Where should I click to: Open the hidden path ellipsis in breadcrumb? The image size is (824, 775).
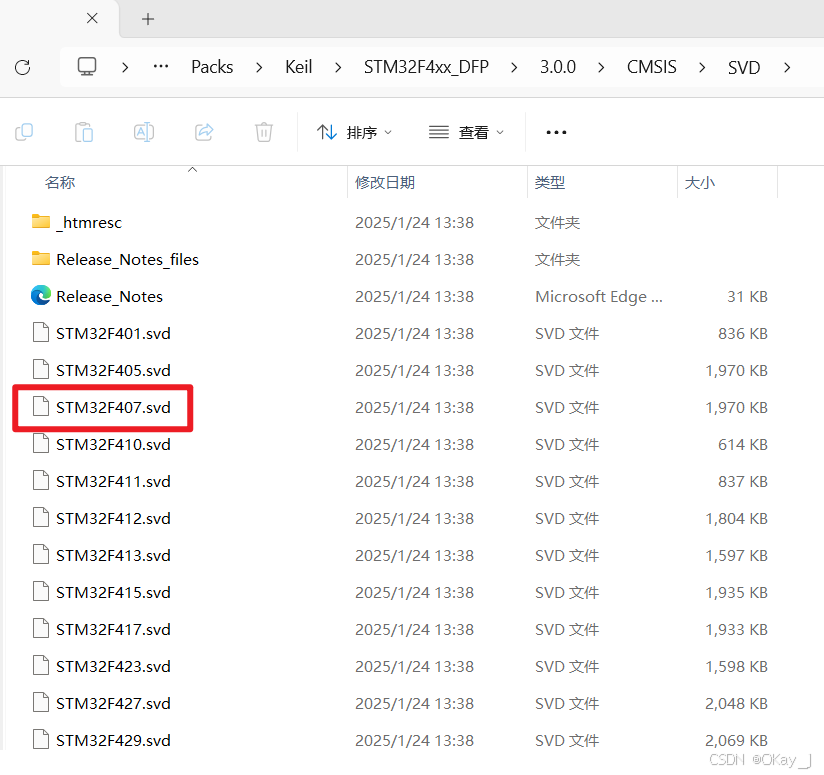click(x=161, y=67)
